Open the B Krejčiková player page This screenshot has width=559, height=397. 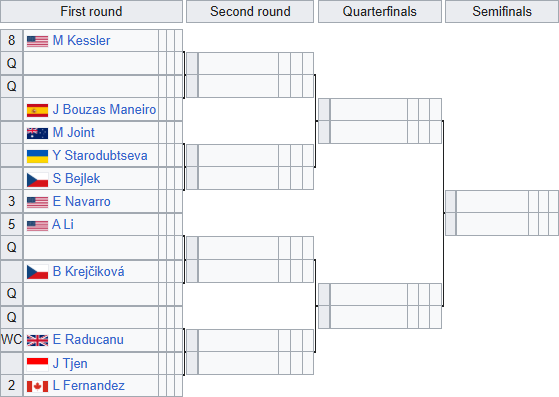88,272
